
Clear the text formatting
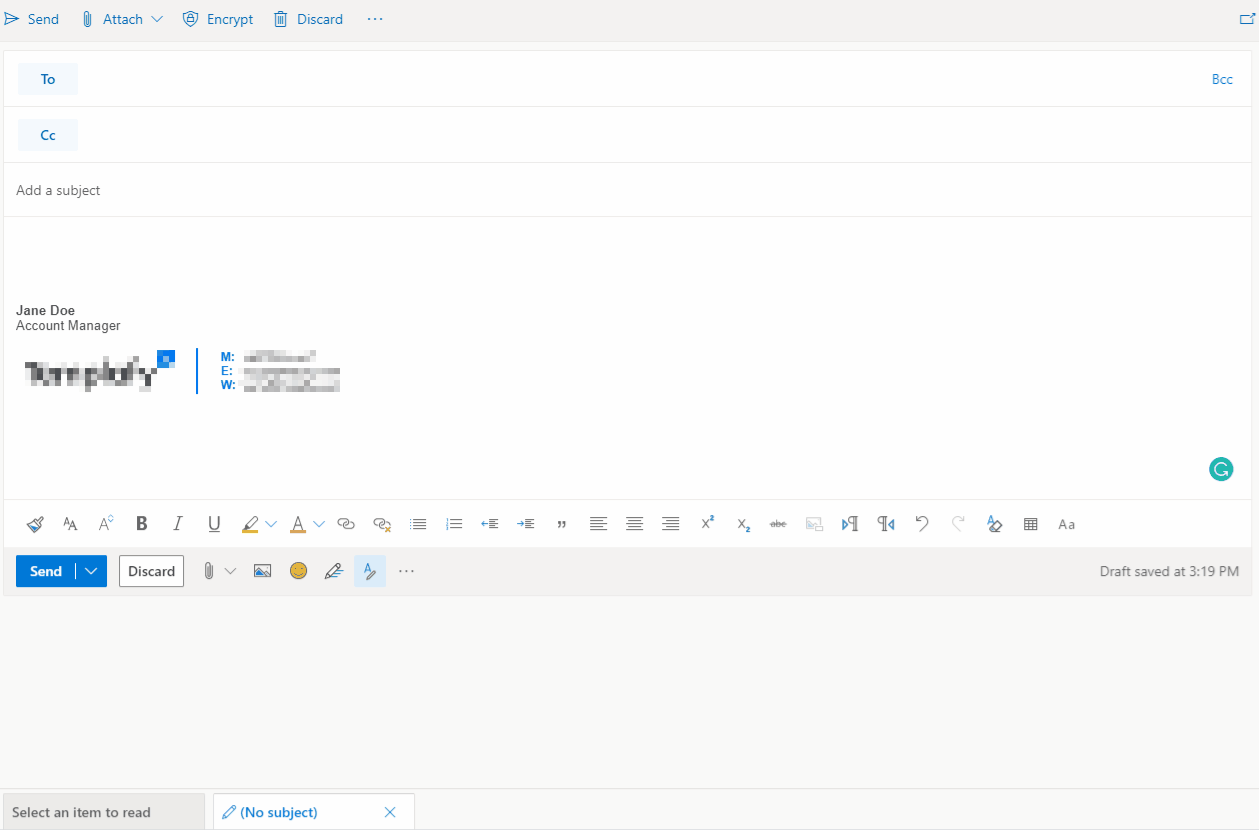pos(994,524)
